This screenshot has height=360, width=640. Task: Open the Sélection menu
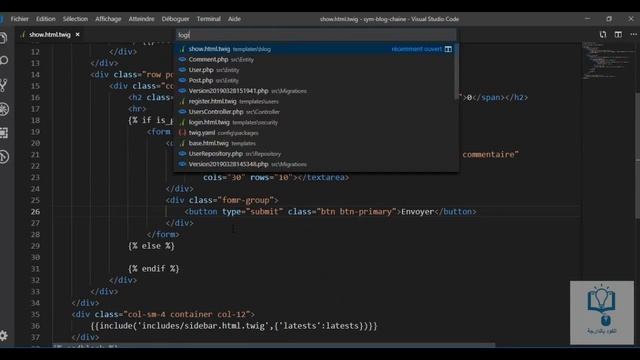click(75, 19)
